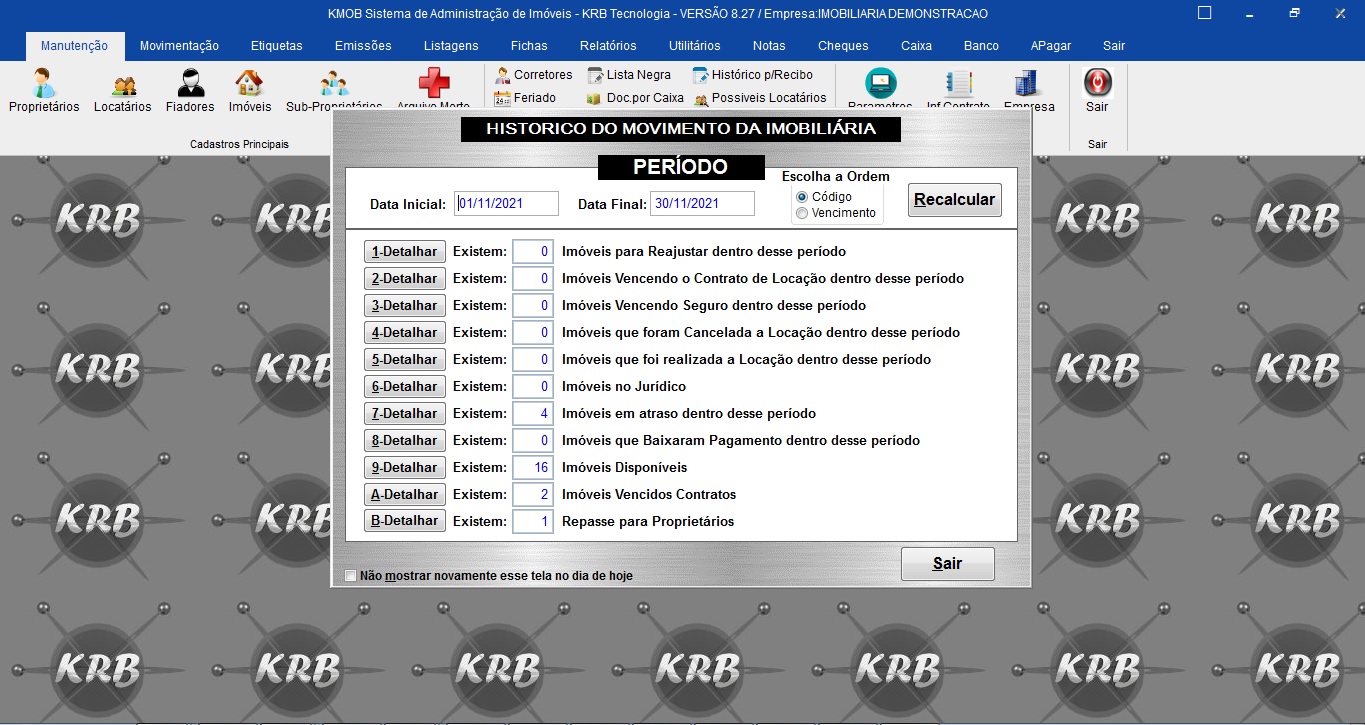Open the Utilitários menu tab

coord(695,46)
